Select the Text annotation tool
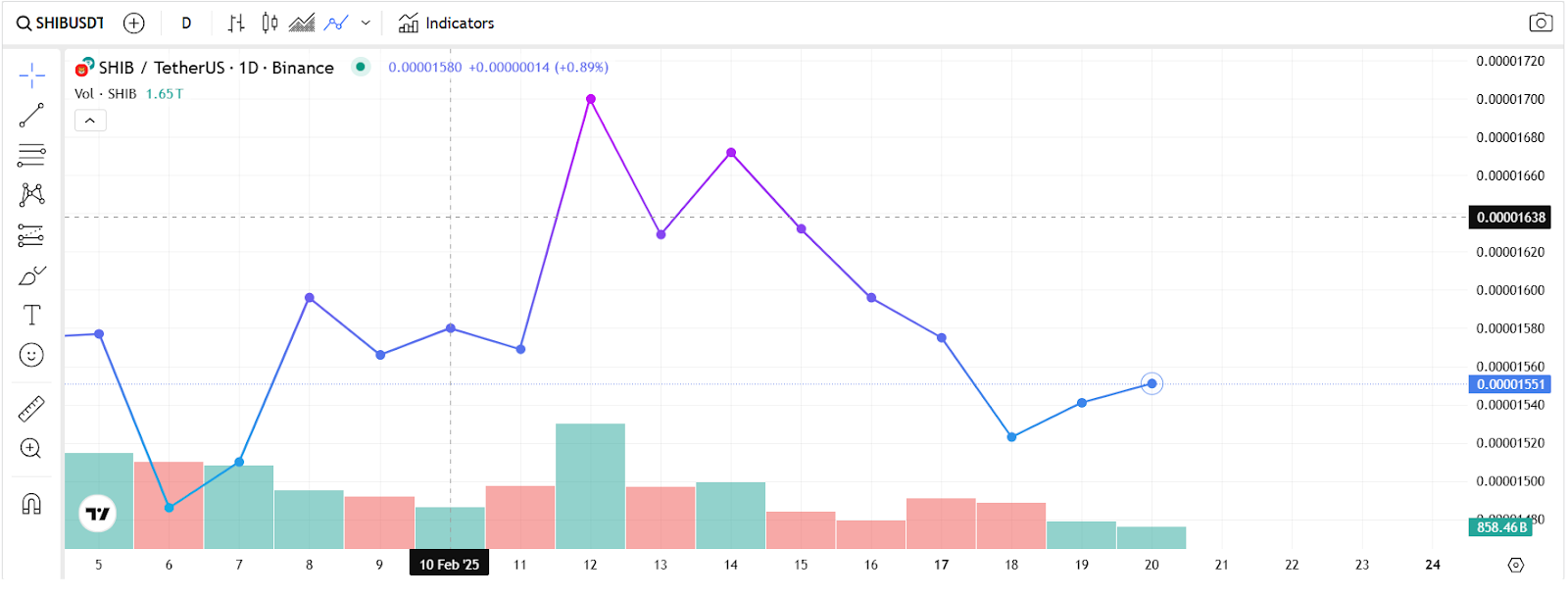This screenshot has width=1568, height=596. pyautogui.click(x=31, y=315)
